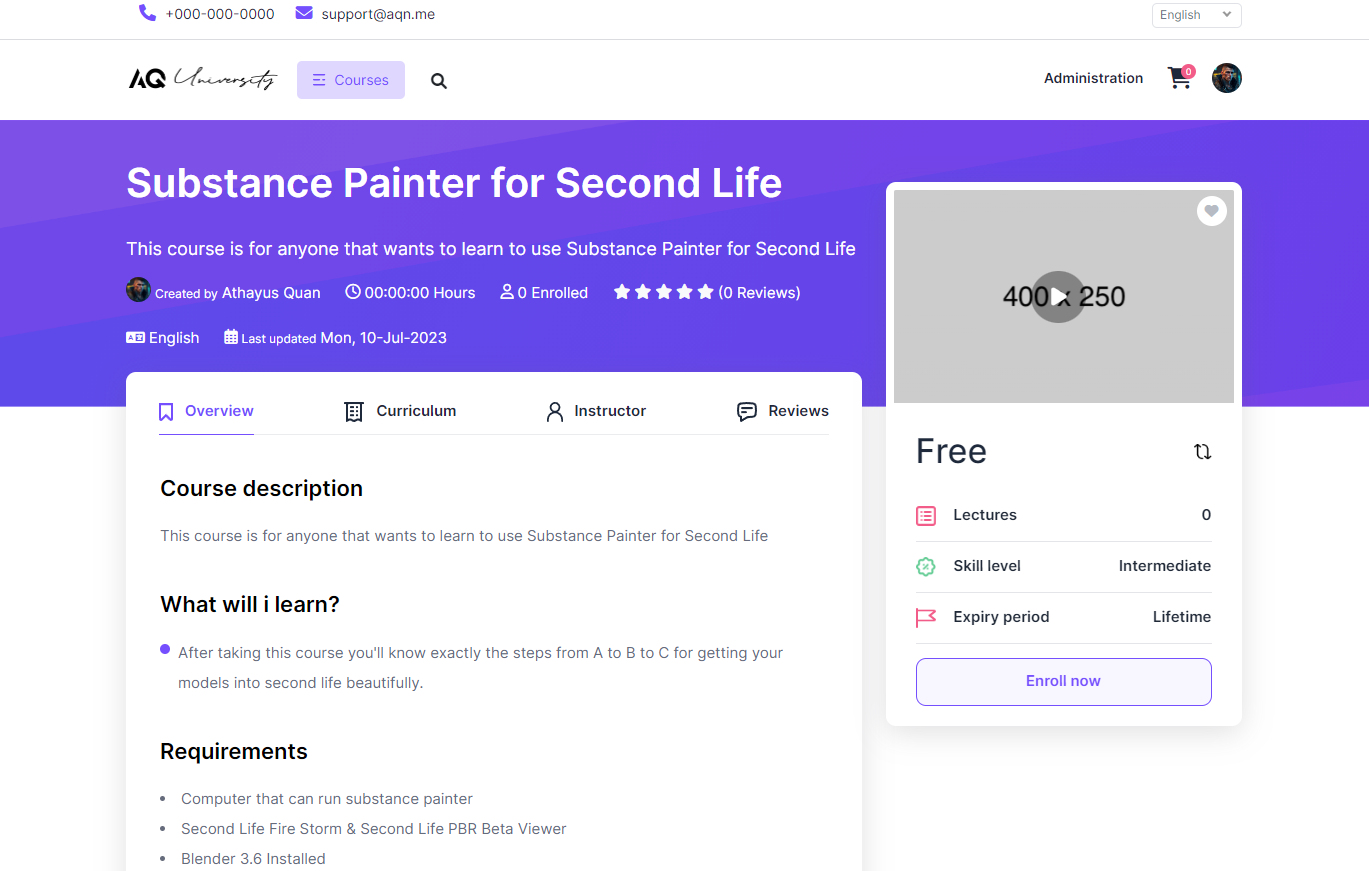
Task: Click the clock icon by Hours
Action: pos(353,292)
